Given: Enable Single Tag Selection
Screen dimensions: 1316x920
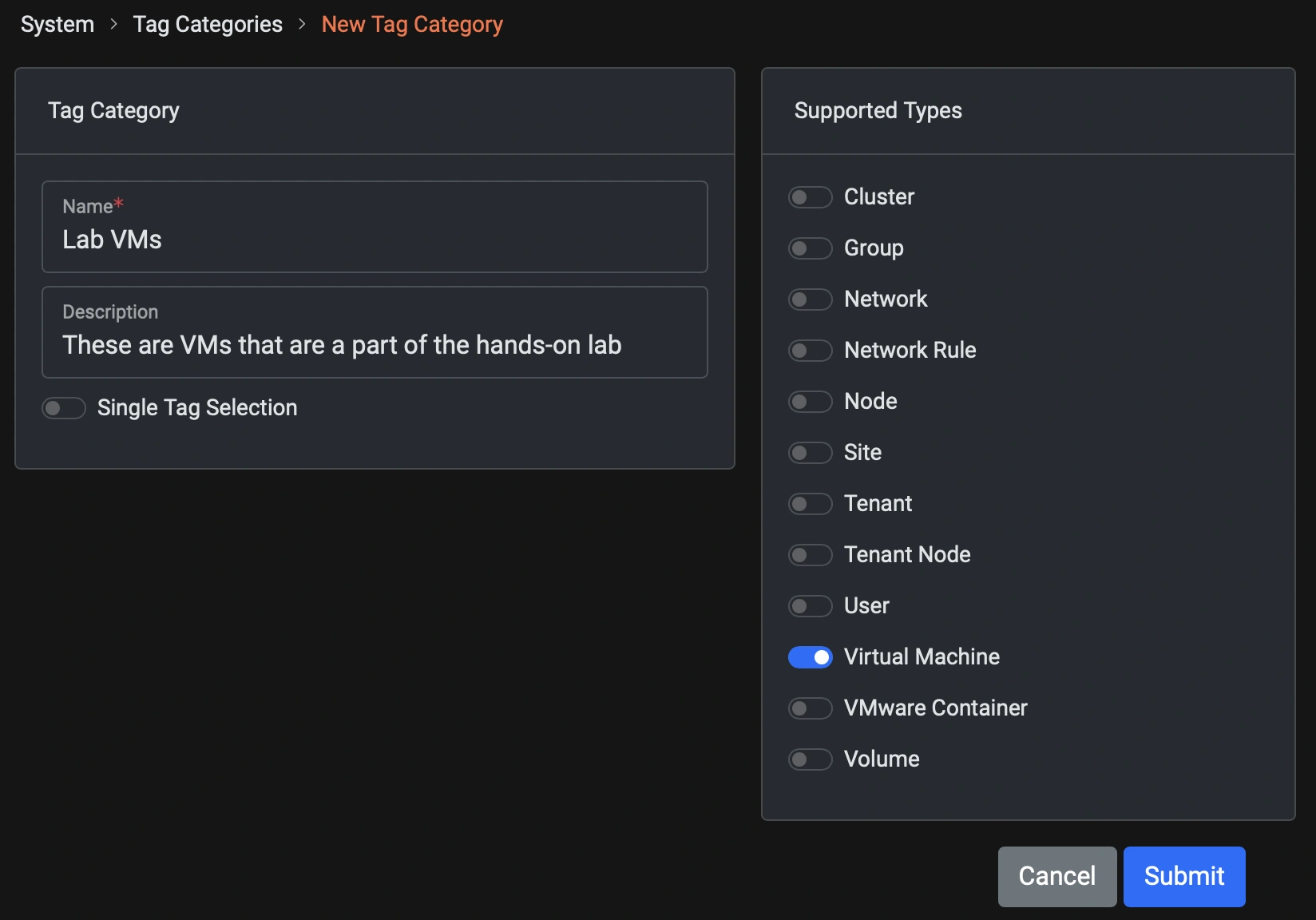Looking at the screenshot, I should point(63,408).
